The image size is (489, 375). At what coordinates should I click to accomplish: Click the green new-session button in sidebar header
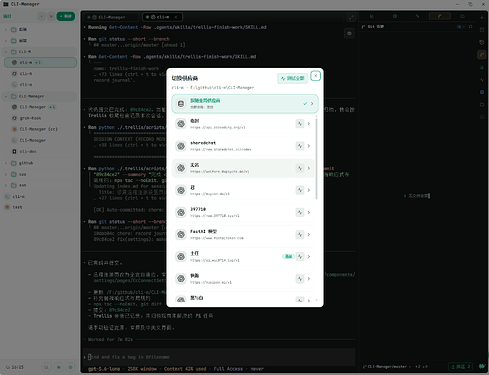pyautogui.click(x=66, y=16)
